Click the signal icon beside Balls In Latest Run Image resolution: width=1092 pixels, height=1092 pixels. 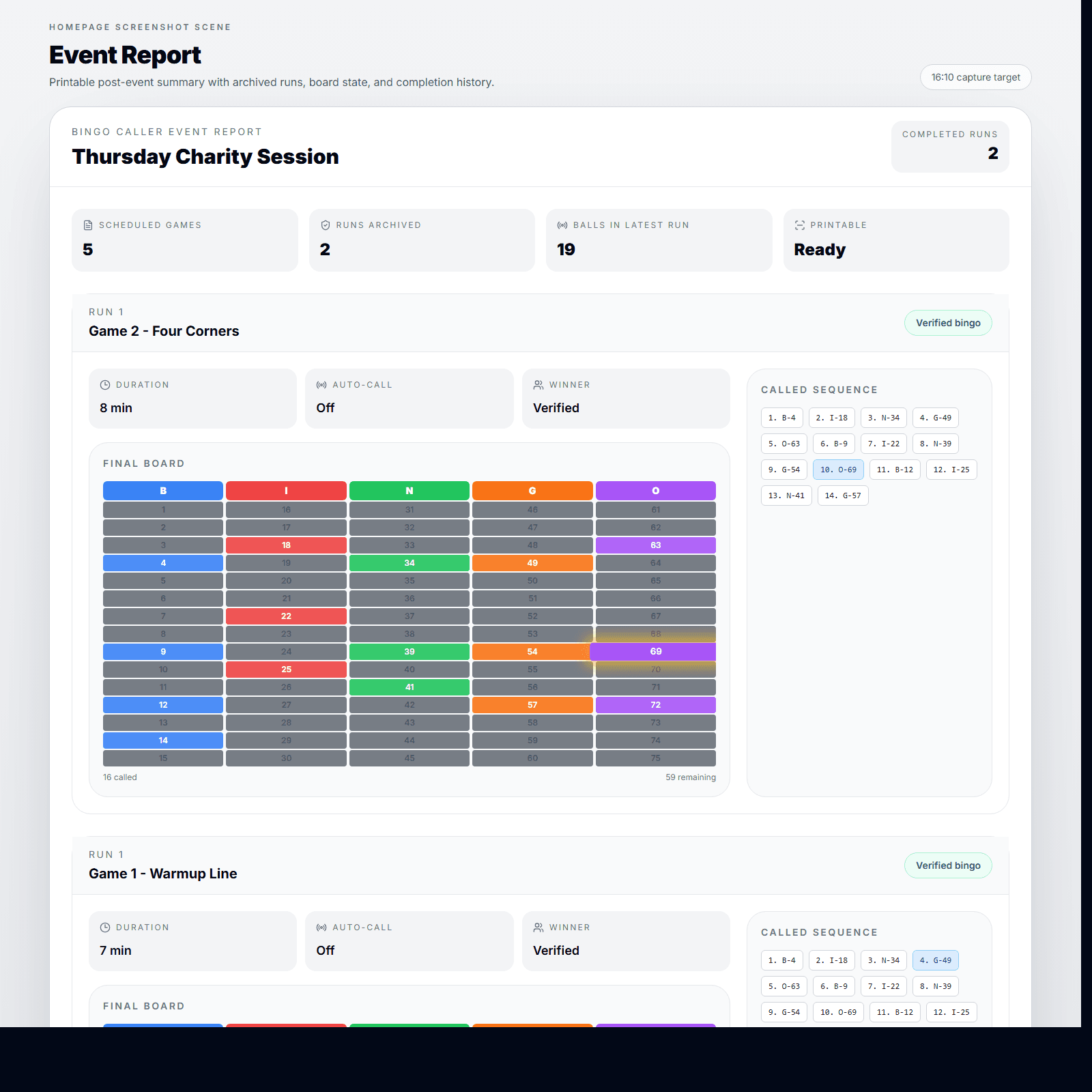pos(562,225)
